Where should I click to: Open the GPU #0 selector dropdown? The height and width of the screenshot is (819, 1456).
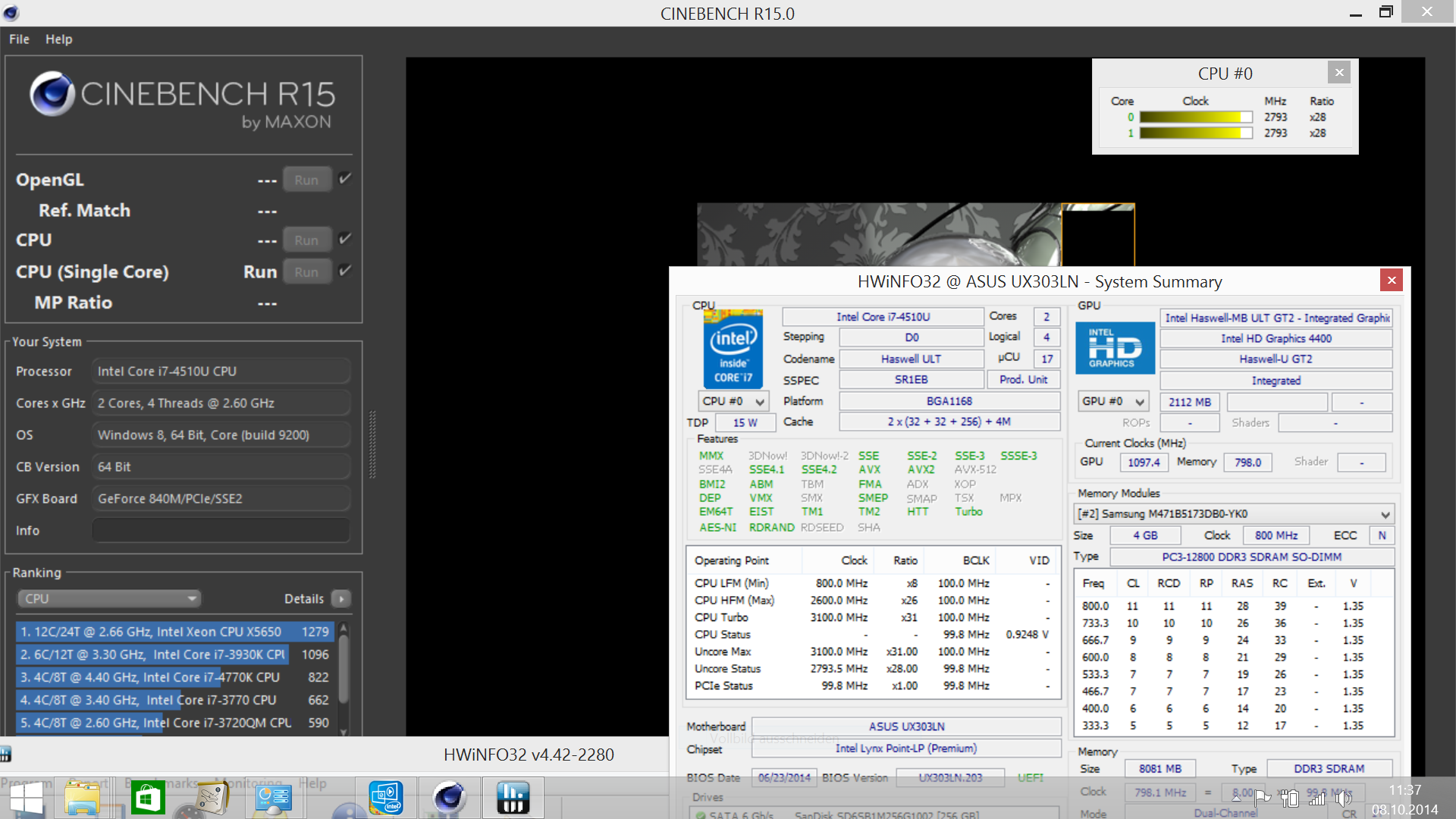tap(1112, 401)
